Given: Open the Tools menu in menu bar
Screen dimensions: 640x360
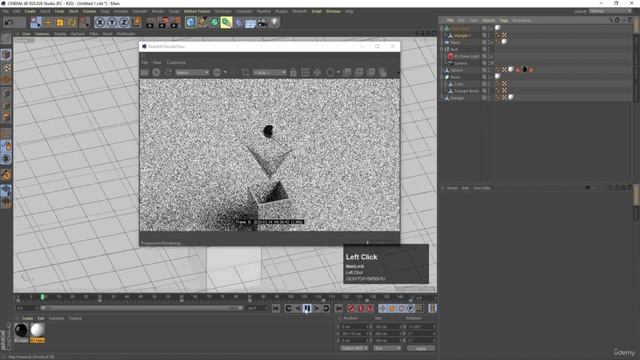Looking at the screenshot, I should pyautogui.click(x=60, y=11).
